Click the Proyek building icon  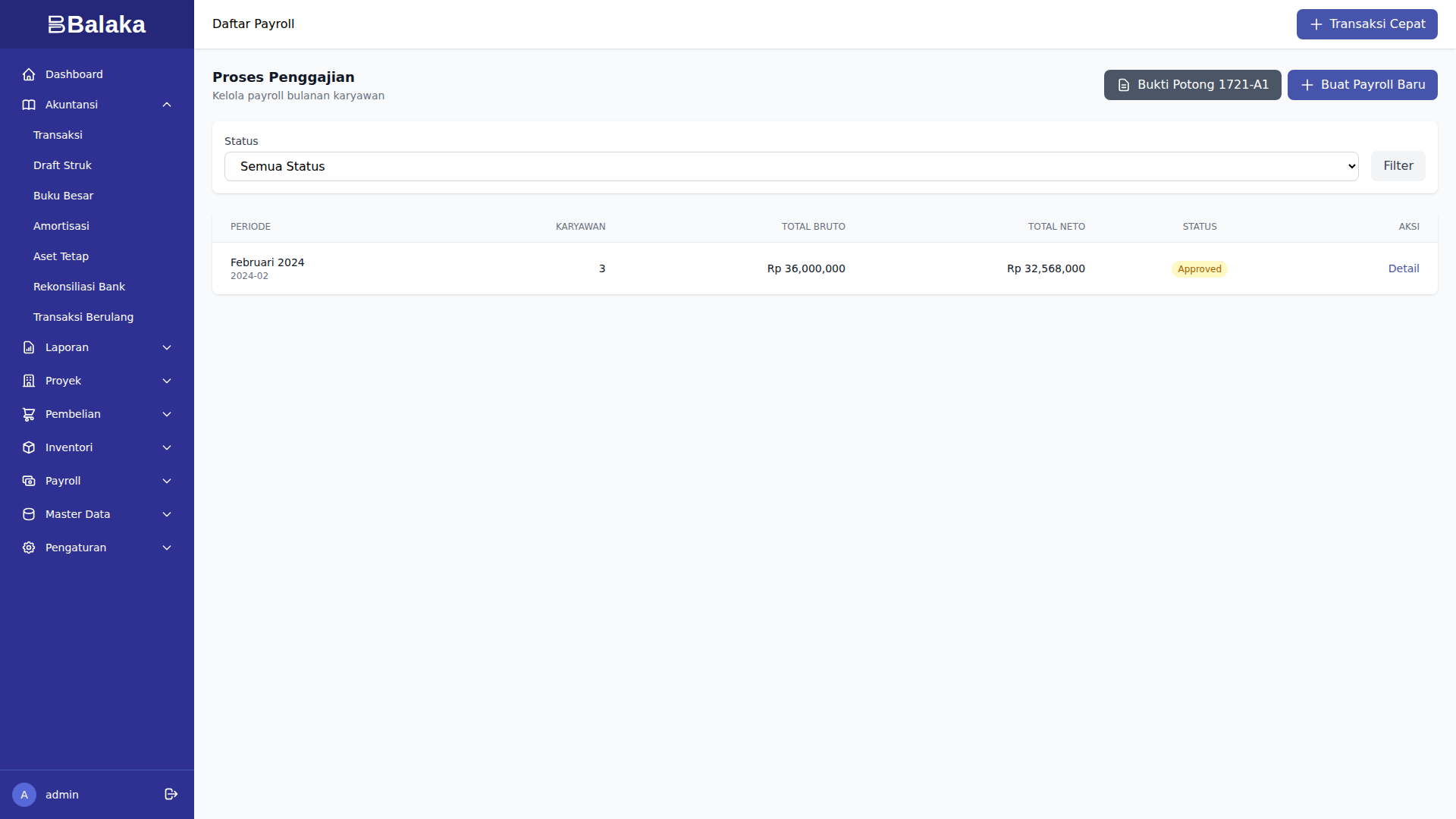(29, 381)
